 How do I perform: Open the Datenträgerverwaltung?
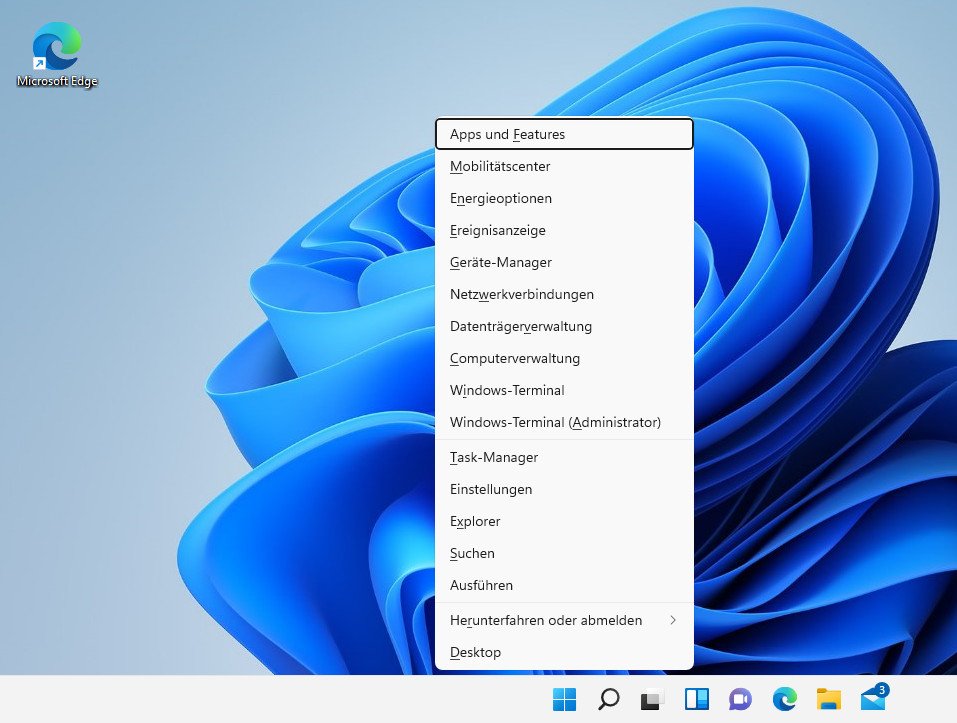[521, 326]
